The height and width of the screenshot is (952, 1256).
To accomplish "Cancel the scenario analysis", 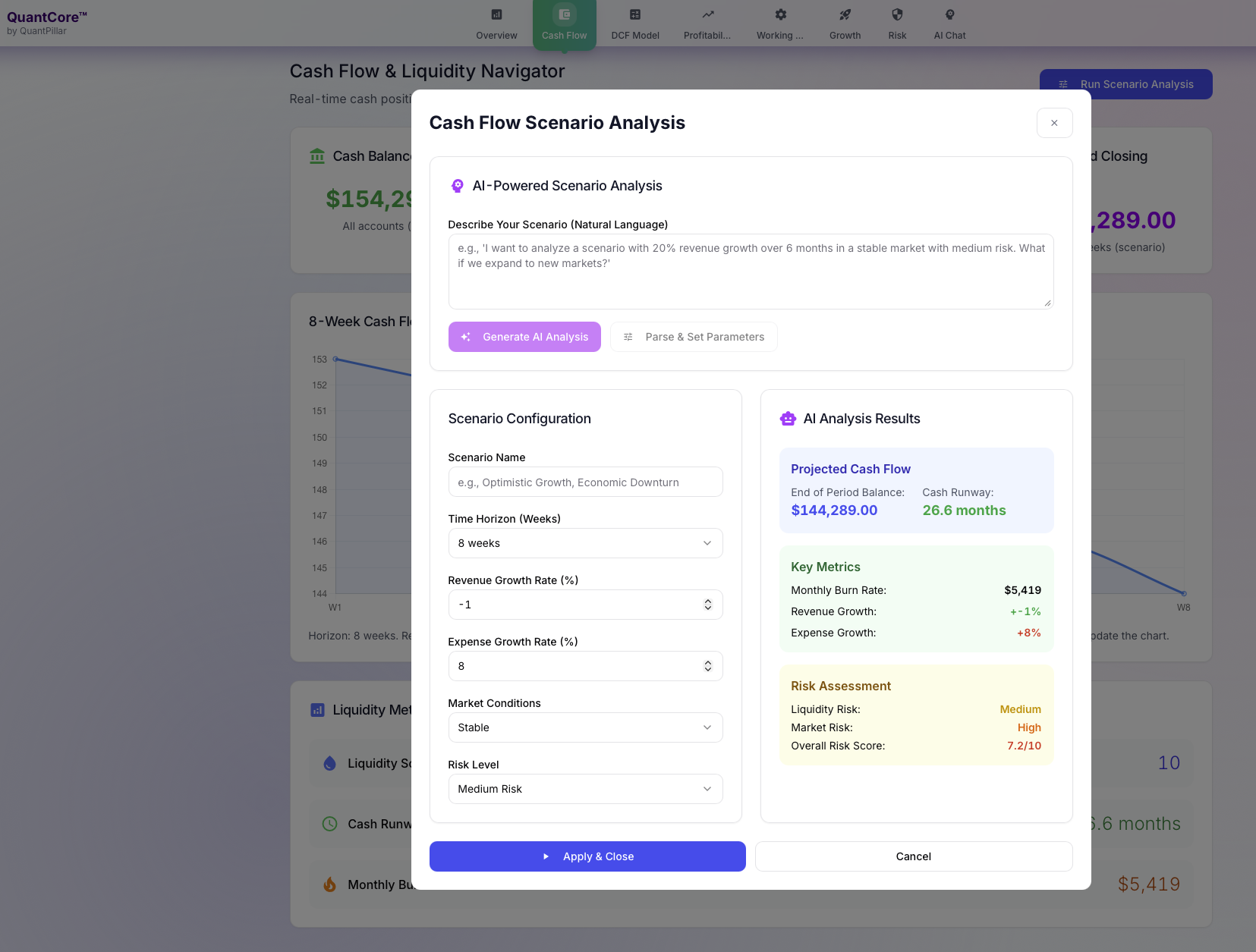I will (913, 856).
